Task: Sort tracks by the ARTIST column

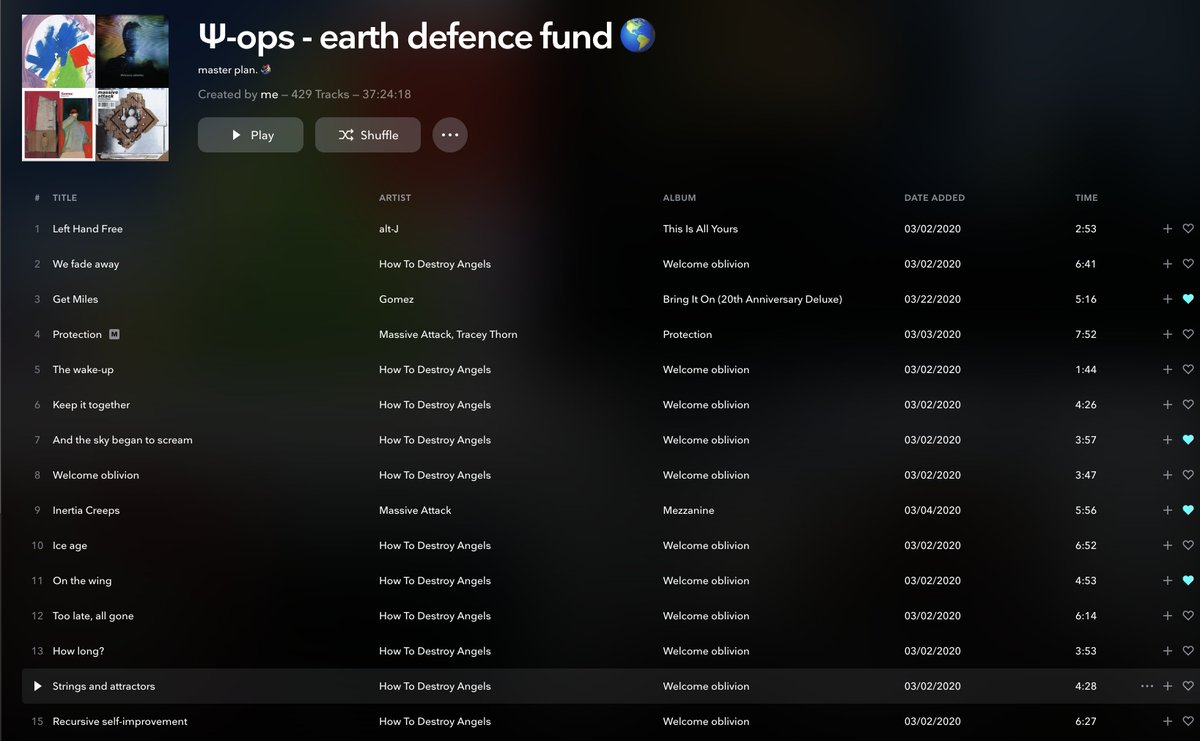Action: 395,198
